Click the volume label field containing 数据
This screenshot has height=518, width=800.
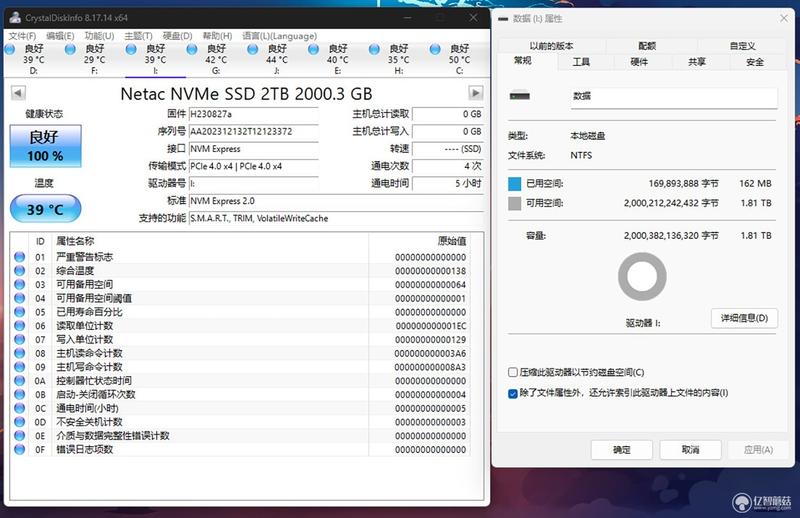point(674,96)
